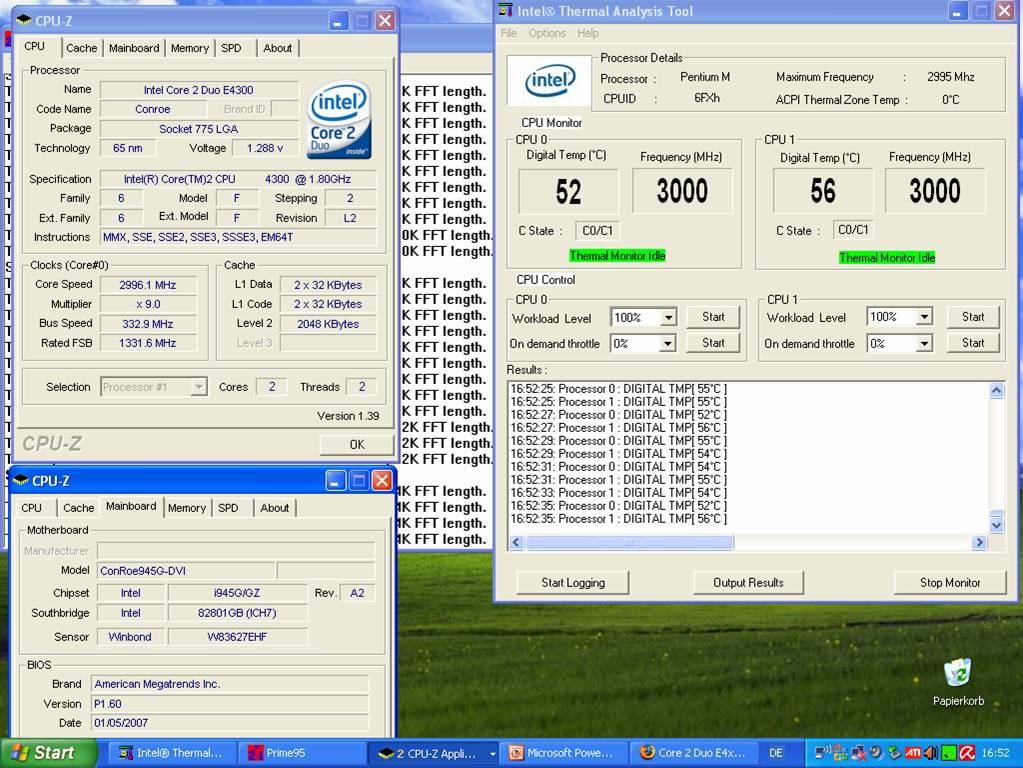Click the green square tray icon
The width and height of the screenshot is (1023, 768).
click(949, 752)
